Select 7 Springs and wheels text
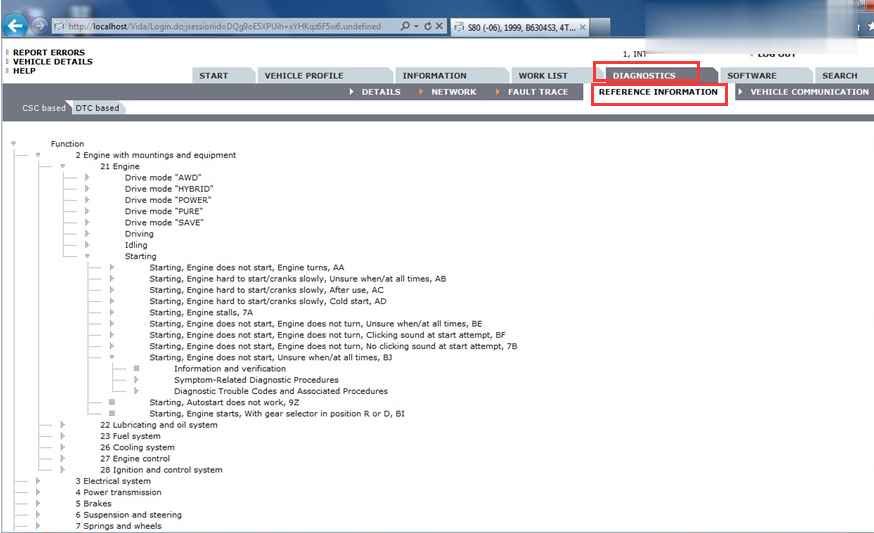Screen dimensions: 874x533 119,526
